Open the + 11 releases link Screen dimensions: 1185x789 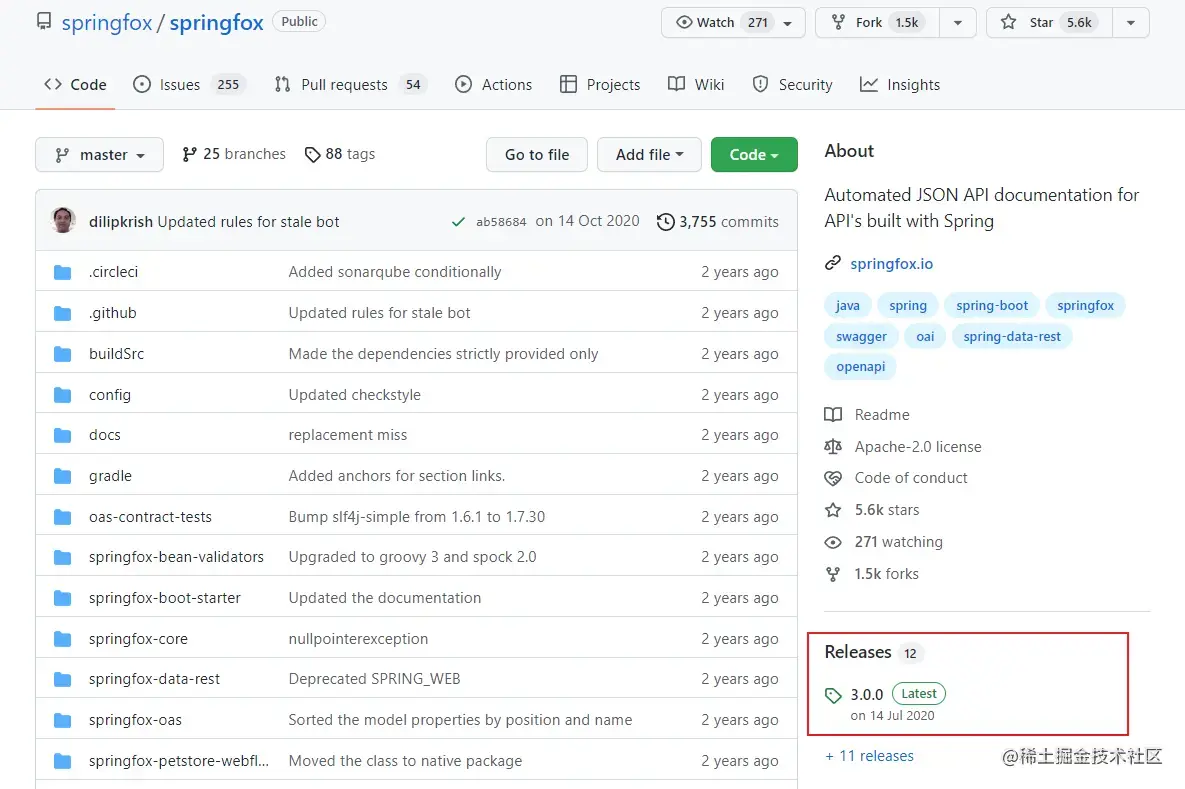tap(869, 756)
